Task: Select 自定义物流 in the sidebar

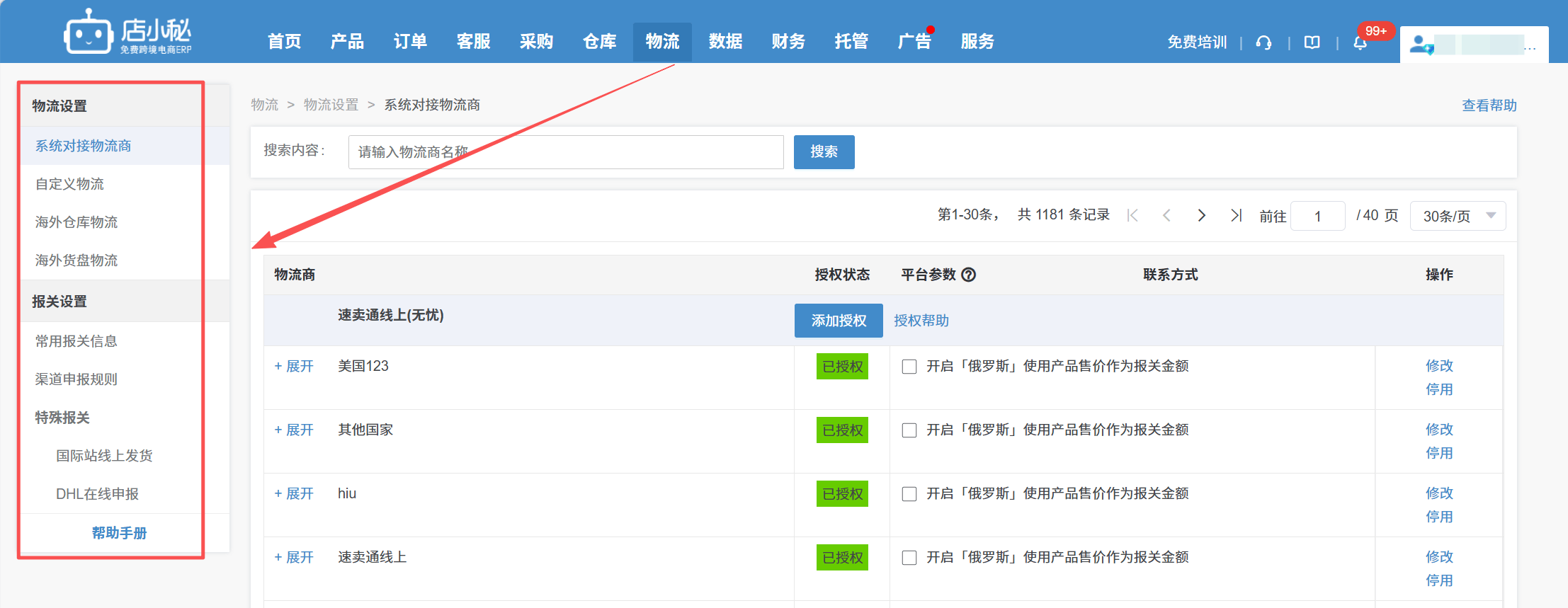Action: 69,184
